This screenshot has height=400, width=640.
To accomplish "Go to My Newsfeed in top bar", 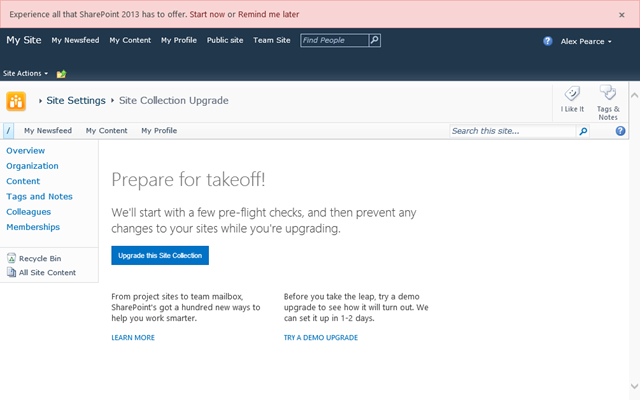I will (76, 40).
